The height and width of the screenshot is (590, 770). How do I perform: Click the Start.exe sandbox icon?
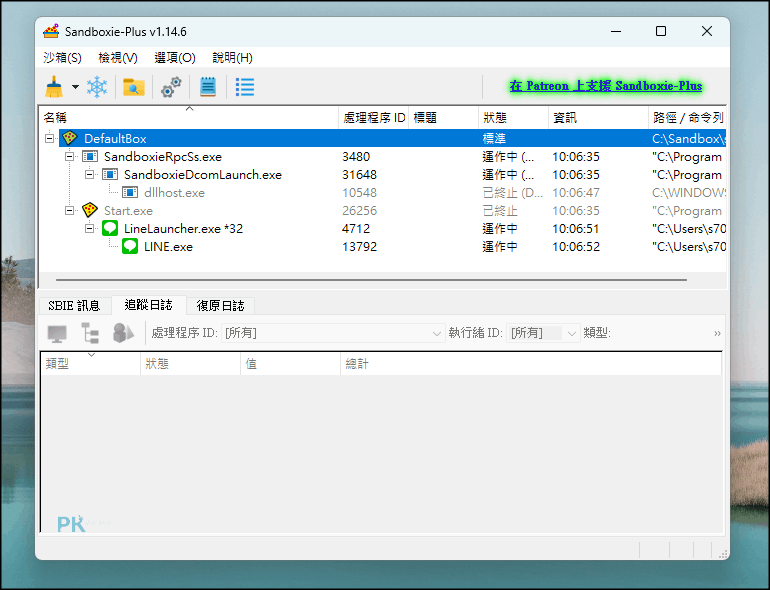[x=90, y=210]
